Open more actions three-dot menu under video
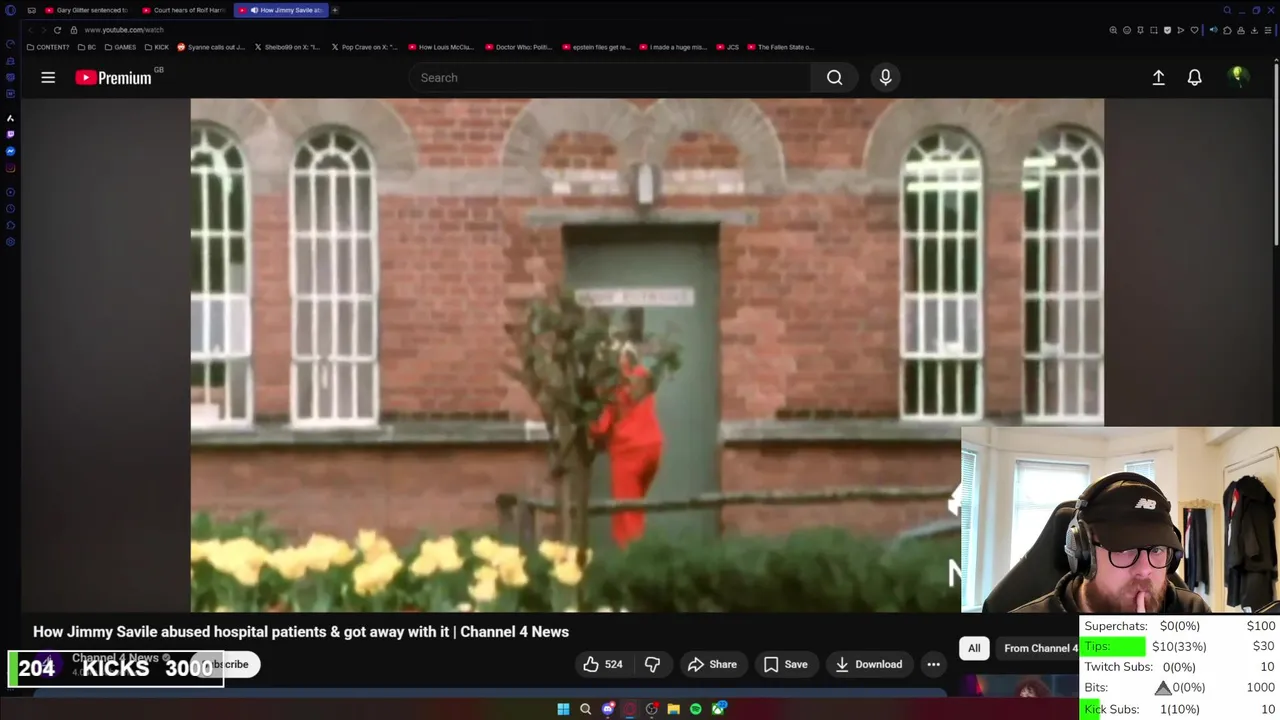Image resolution: width=1280 pixels, height=720 pixels. coord(933,664)
